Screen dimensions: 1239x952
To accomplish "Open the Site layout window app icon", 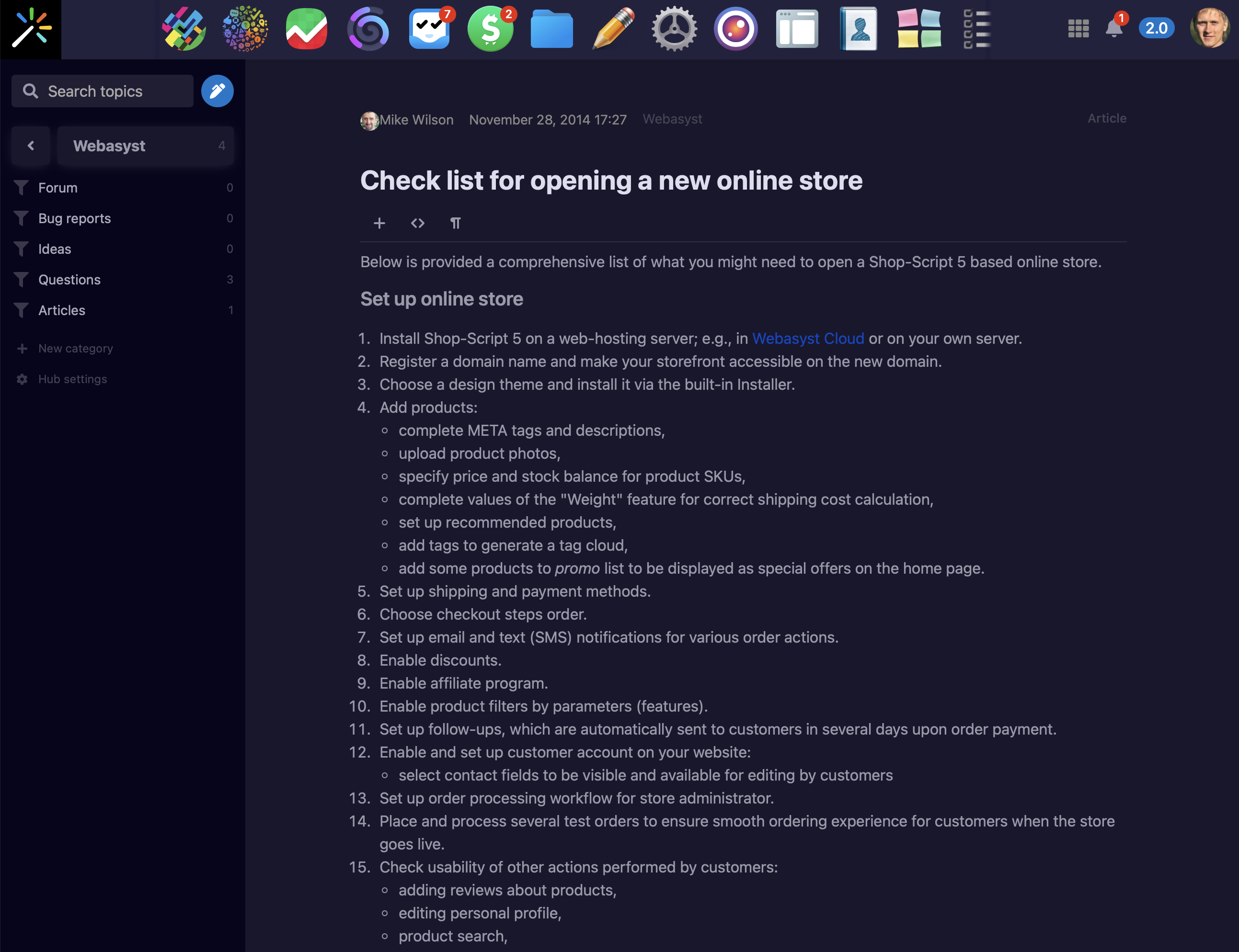I will click(x=797, y=28).
